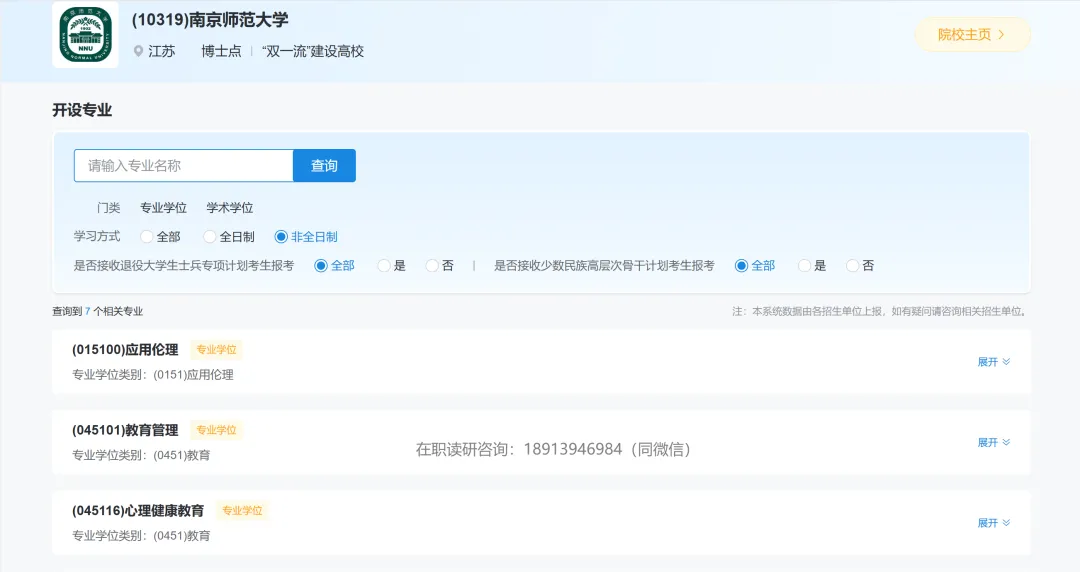Open the 院校主页 school homepage button

coord(972,34)
